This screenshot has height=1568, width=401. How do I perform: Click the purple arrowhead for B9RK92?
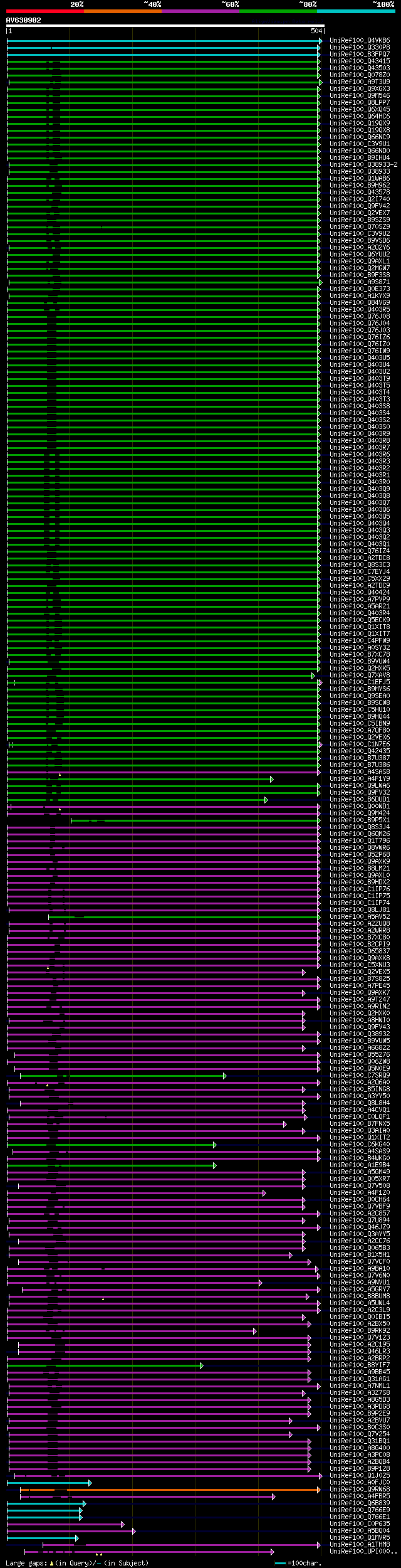click(x=254, y=1331)
